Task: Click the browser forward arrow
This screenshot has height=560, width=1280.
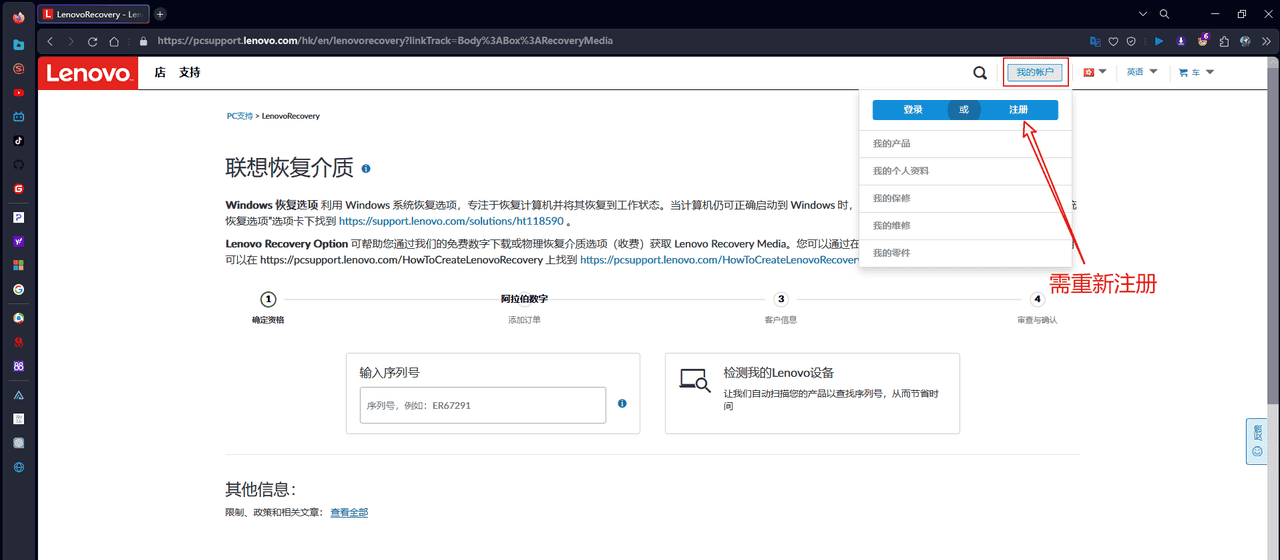Action: pyautogui.click(x=71, y=42)
